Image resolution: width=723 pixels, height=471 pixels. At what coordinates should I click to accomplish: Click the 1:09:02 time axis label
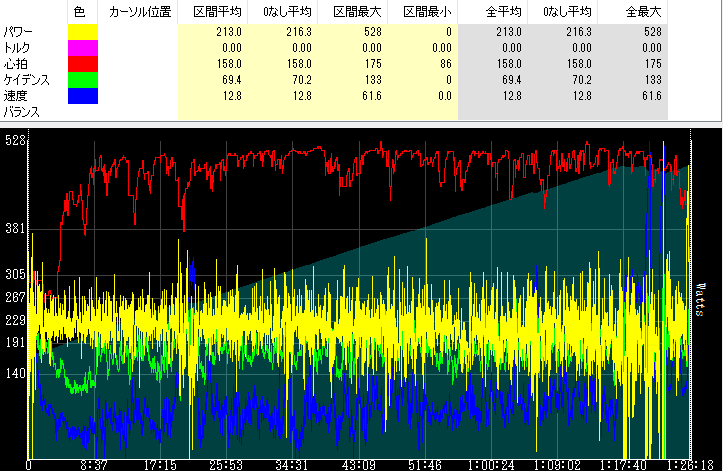coord(557,465)
